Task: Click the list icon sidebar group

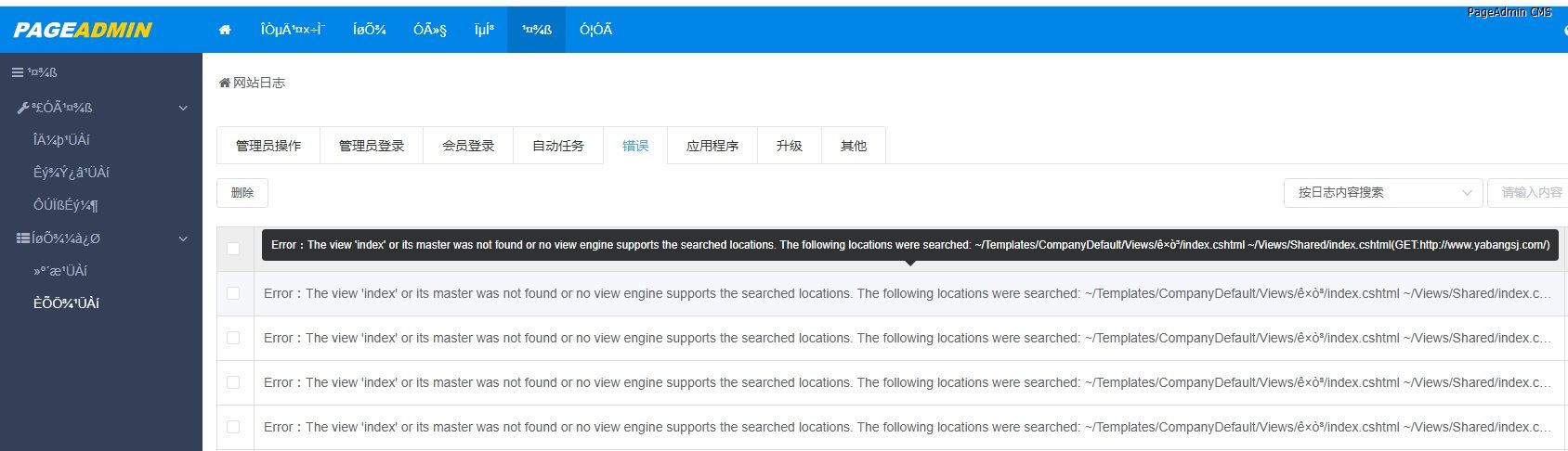Action: coord(23,238)
